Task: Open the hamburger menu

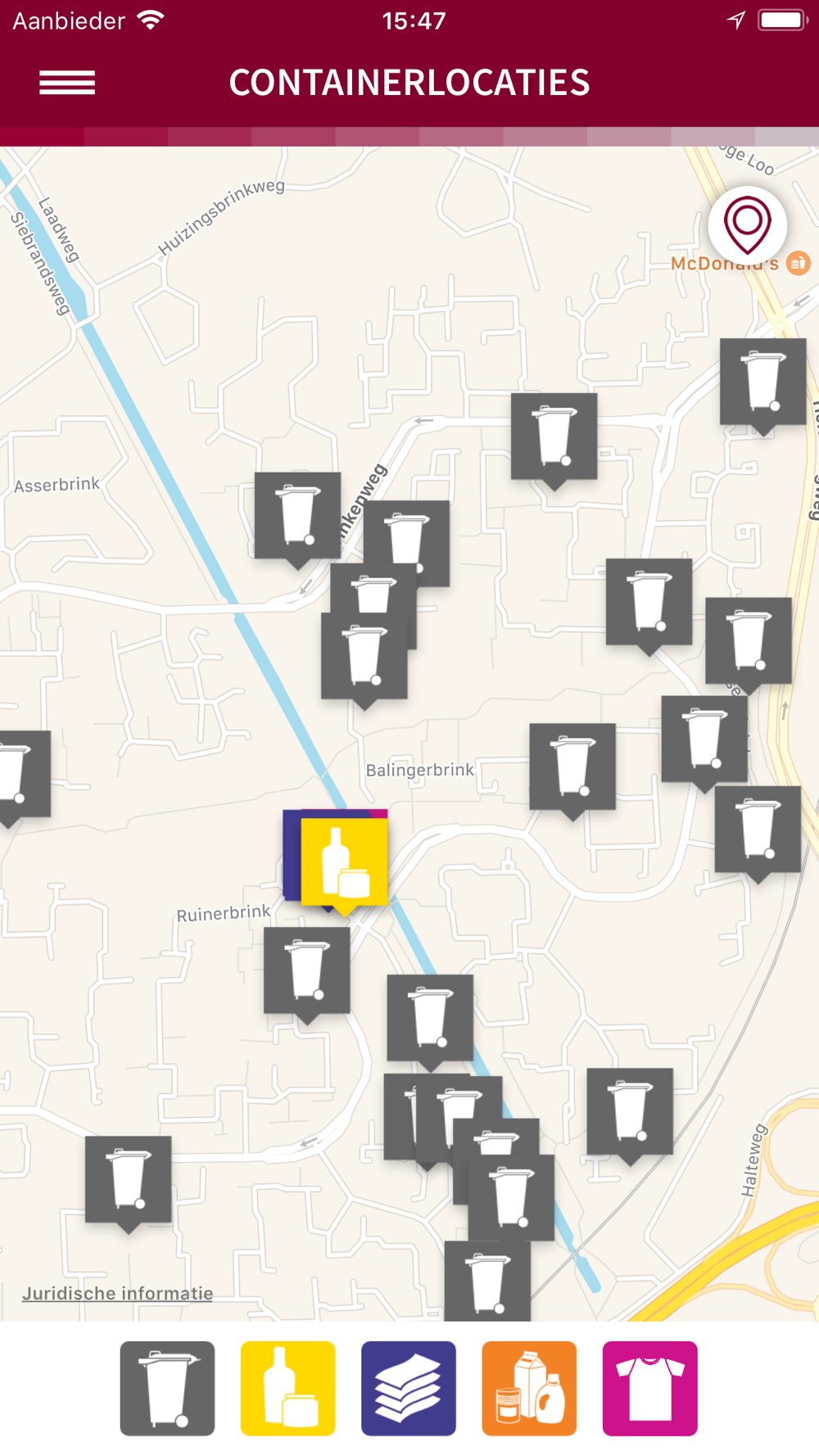Action: (x=67, y=83)
